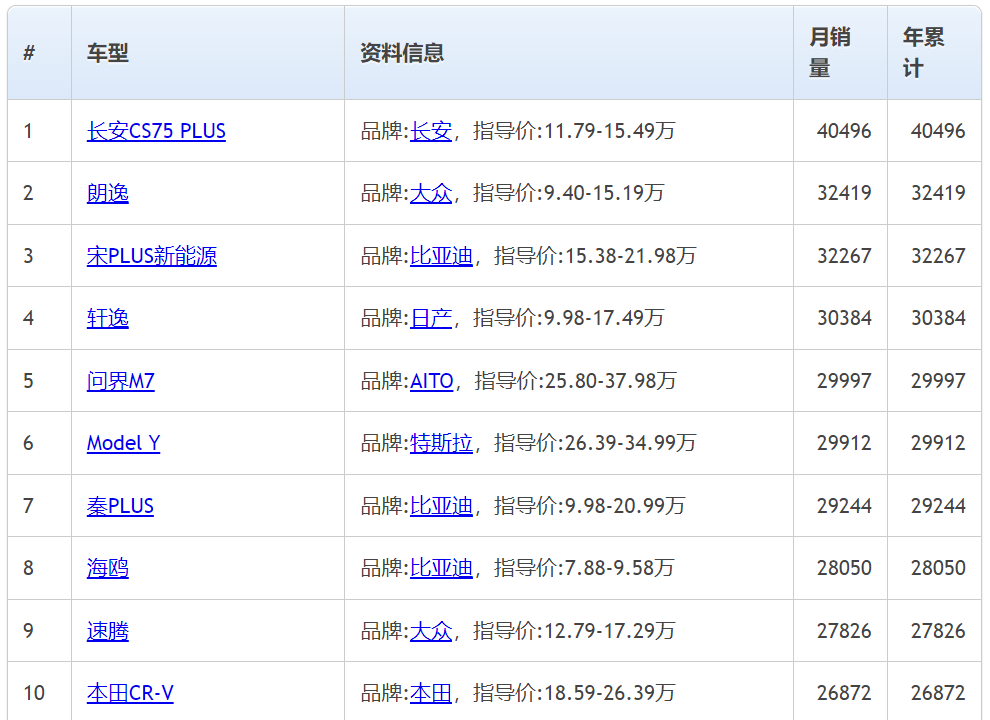Click price text 指导价:12.79-17.29万
Viewport: 990px width, 720px height.
coord(574,631)
